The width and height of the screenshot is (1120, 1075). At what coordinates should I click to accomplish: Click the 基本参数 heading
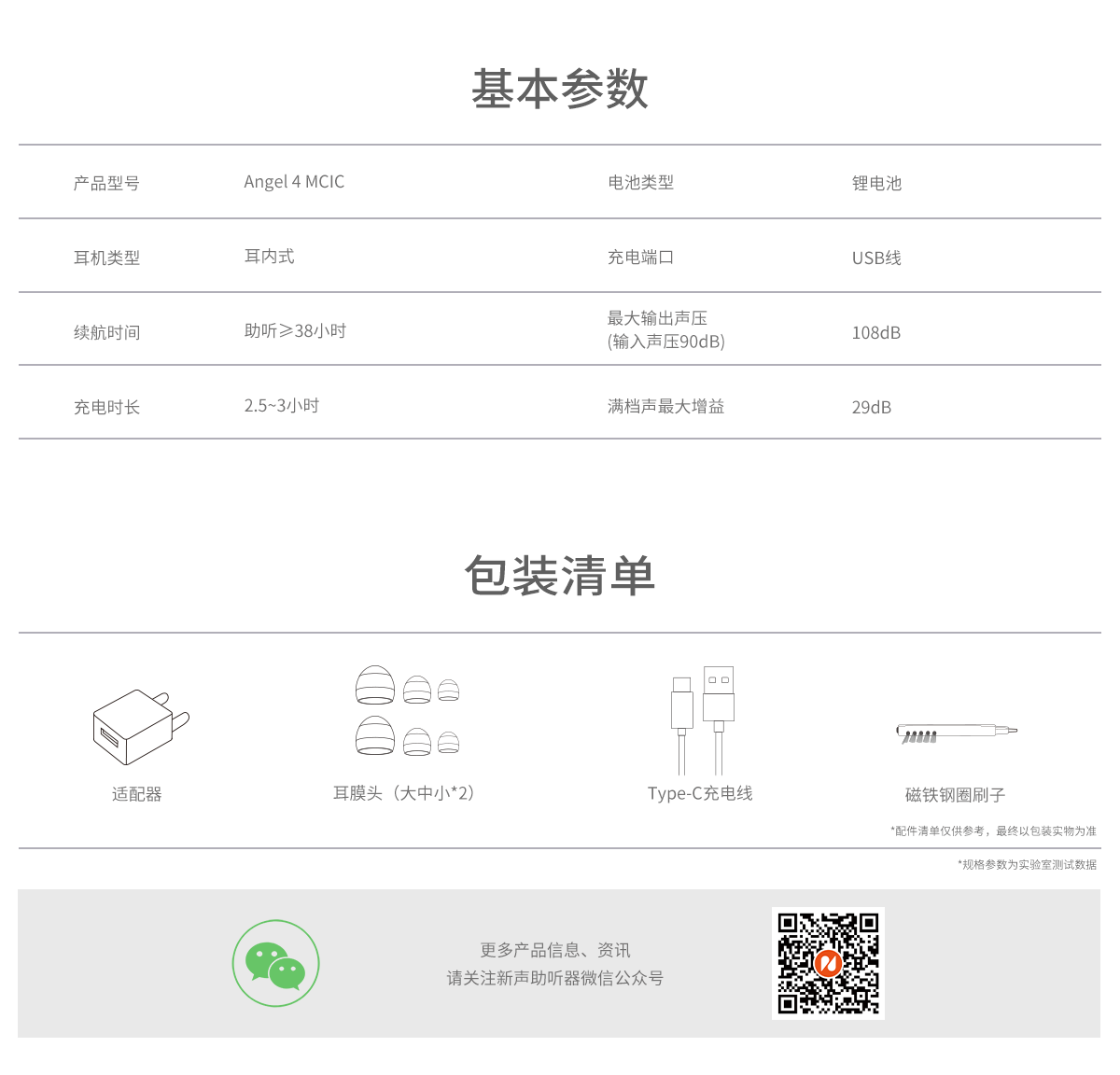point(560,90)
